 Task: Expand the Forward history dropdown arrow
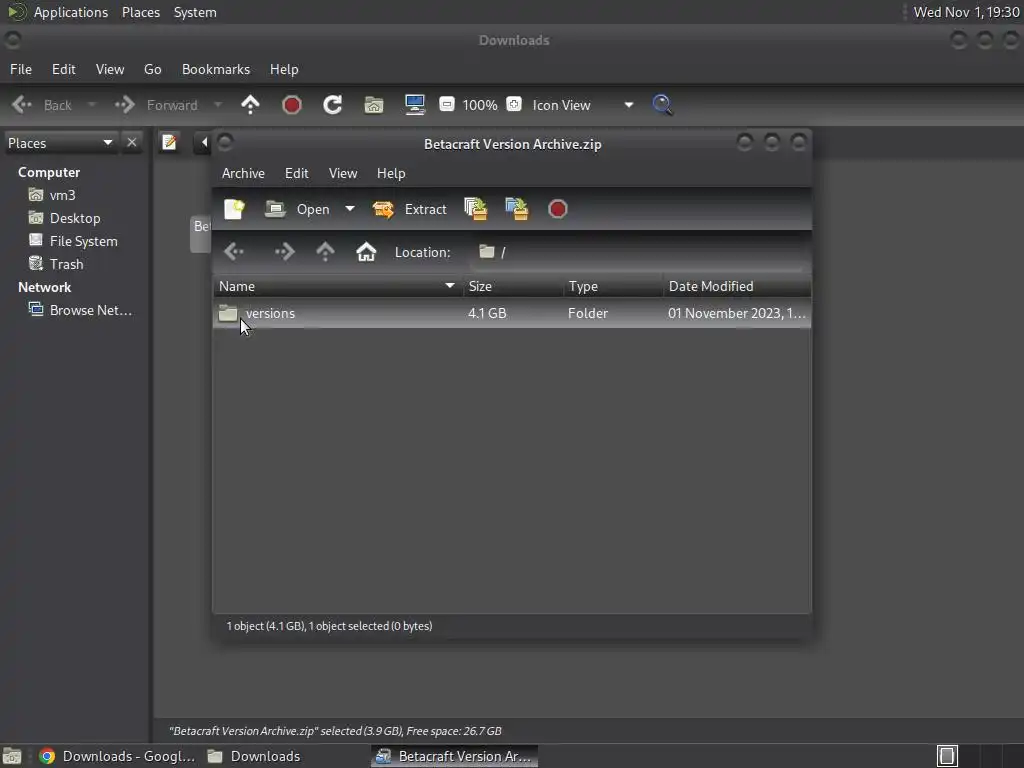pyautogui.click(x=217, y=105)
